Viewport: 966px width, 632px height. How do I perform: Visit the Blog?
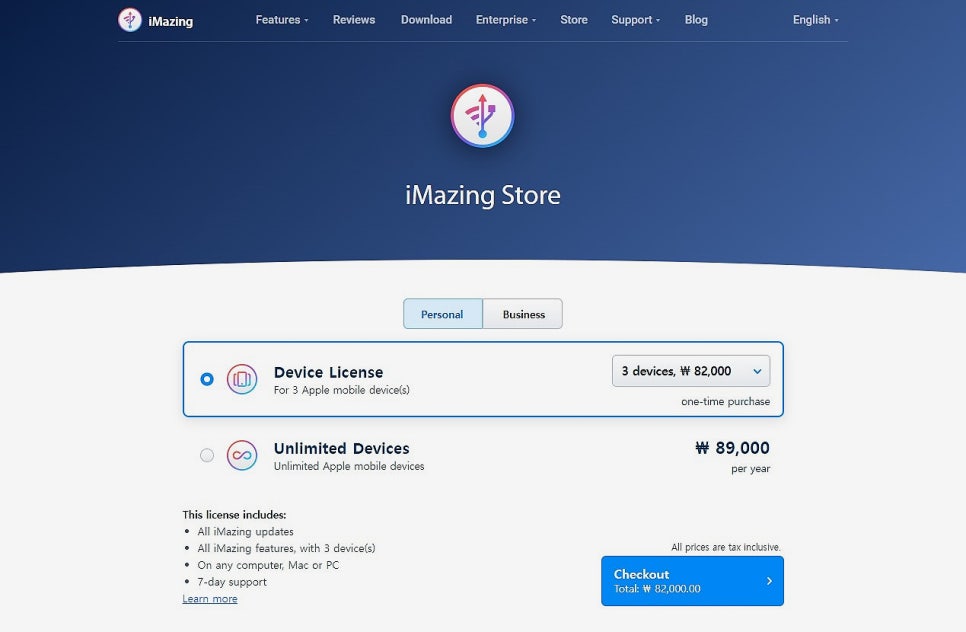[x=696, y=20]
